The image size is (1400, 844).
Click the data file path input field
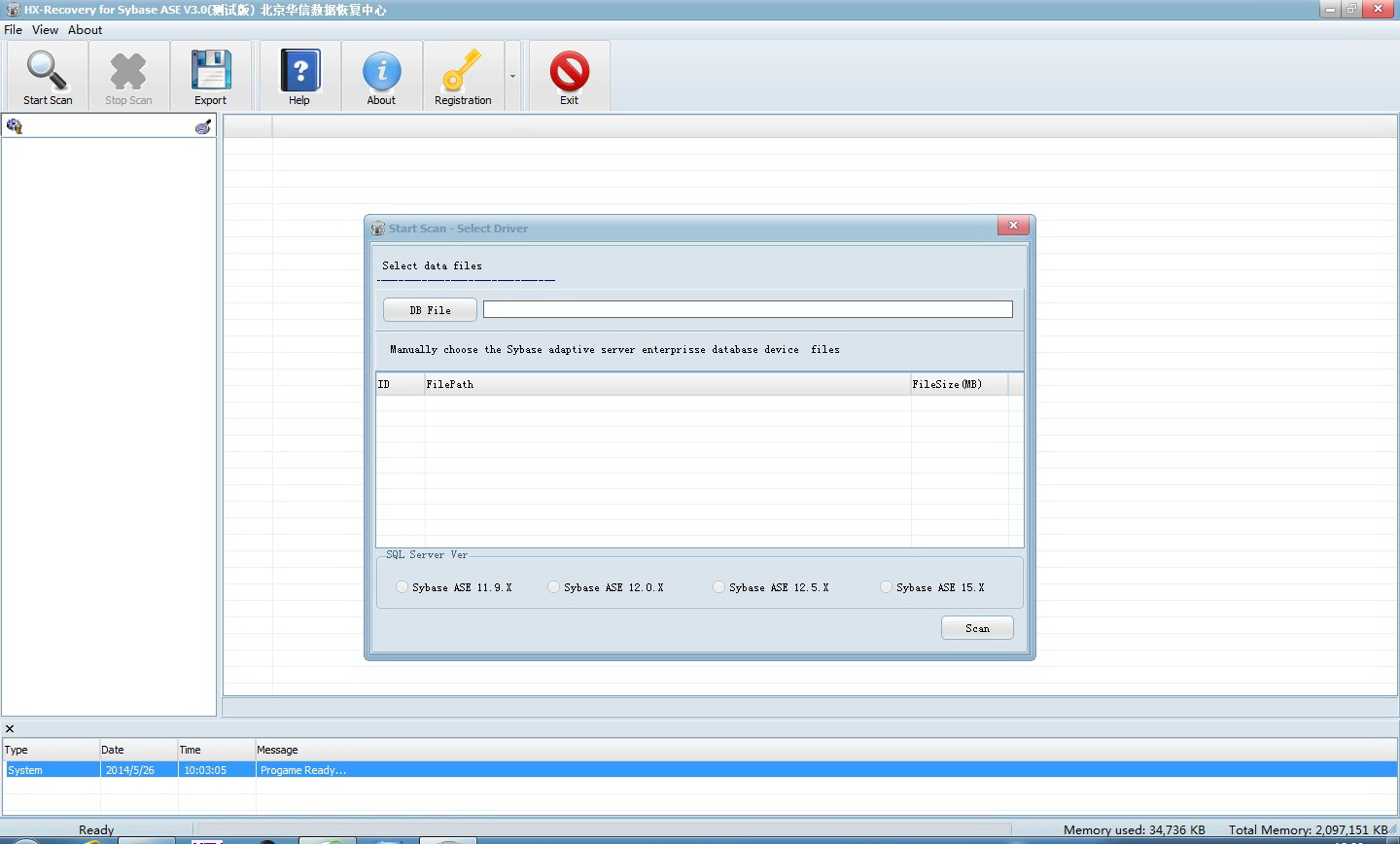pos(748,309)
